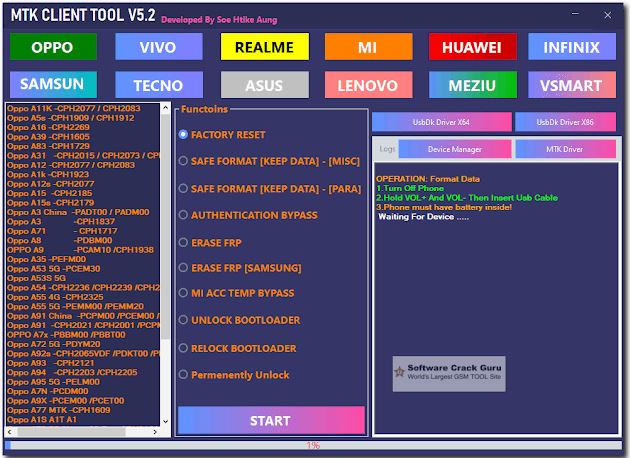Screen dimensions: 630x458
Task: Minimize the MTK Client Tool window
Action: pyautogui.click(x=575, y=14)
